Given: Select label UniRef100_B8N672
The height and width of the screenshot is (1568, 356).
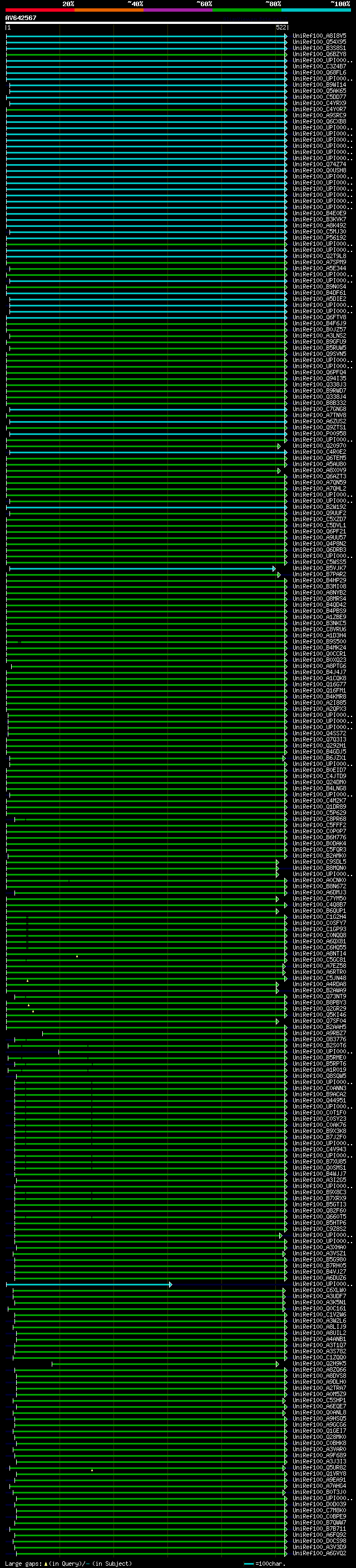Looking at the screenshot, I should click(x=319, y=886).
